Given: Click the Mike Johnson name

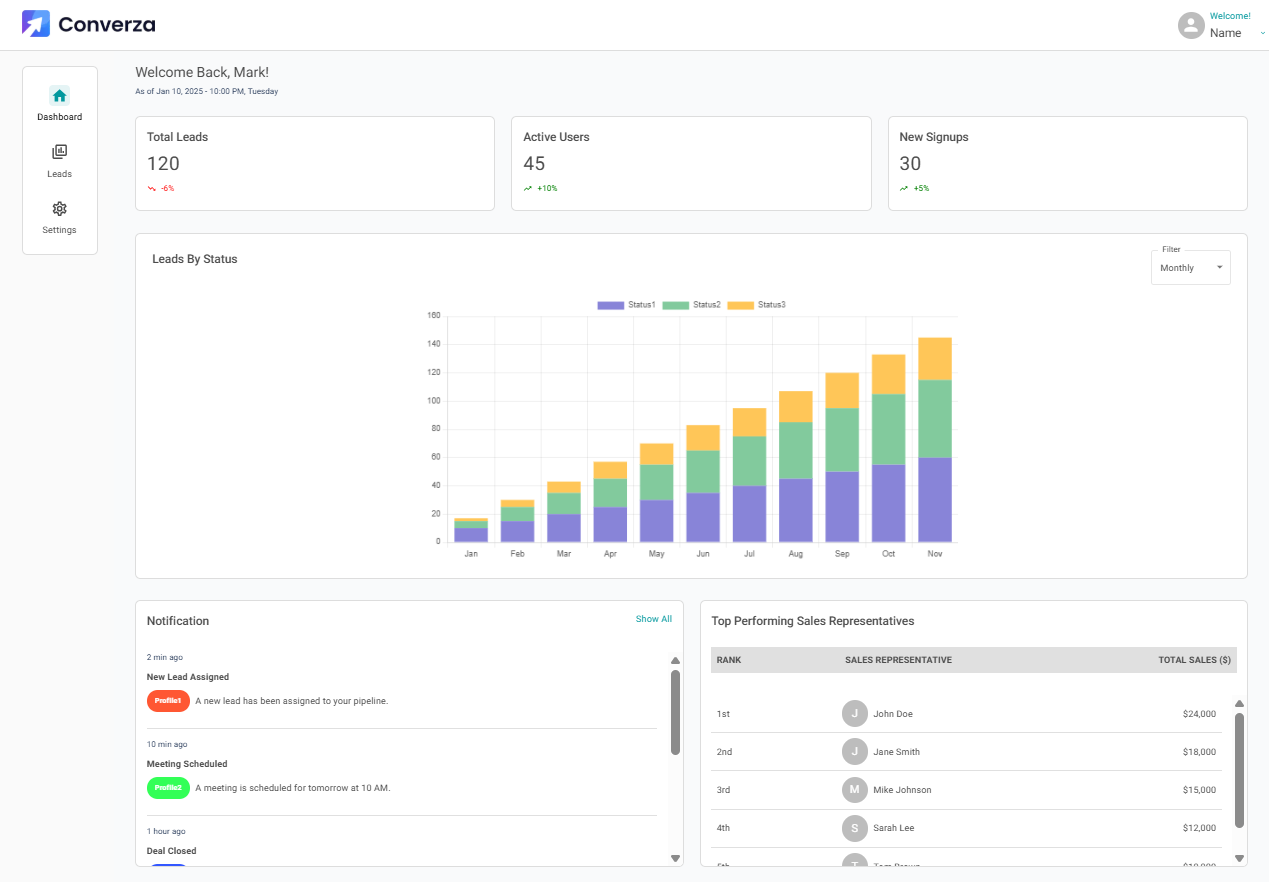Looking at the screenshot, I should [x=902, y=790].
